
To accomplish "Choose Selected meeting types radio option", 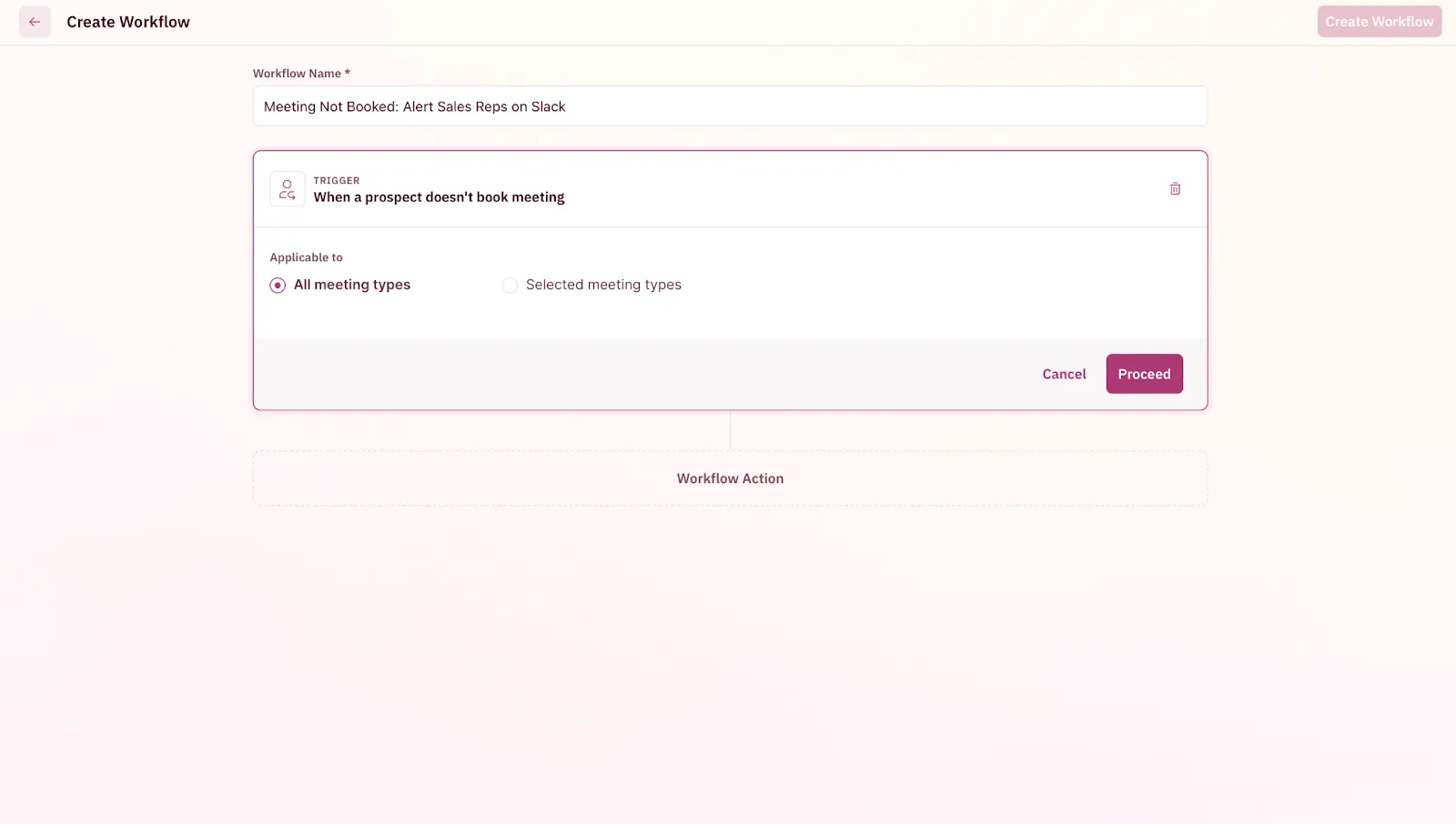I will coord(510,286).
